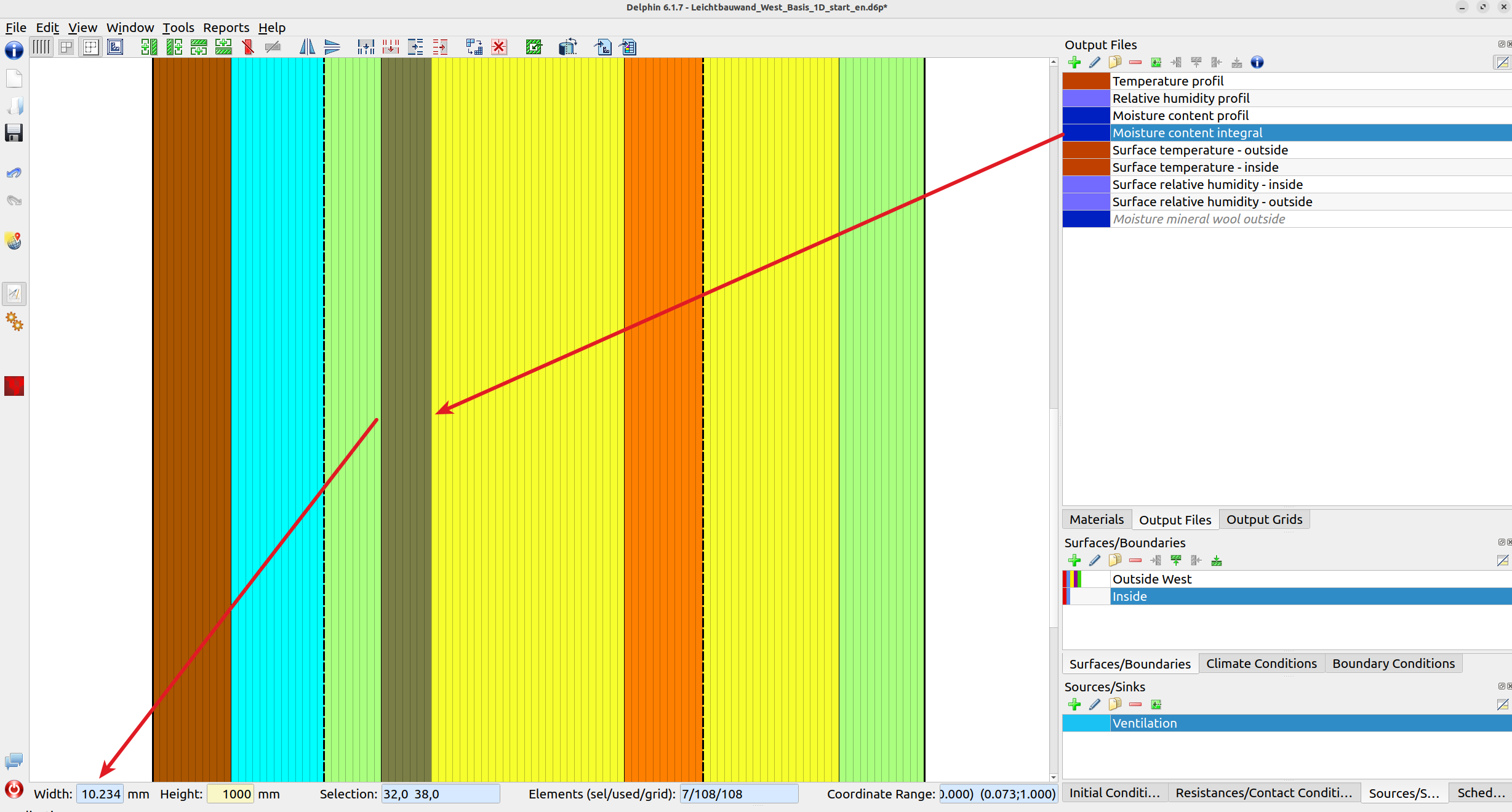Edit selected output file with pencil icon

1094,62
